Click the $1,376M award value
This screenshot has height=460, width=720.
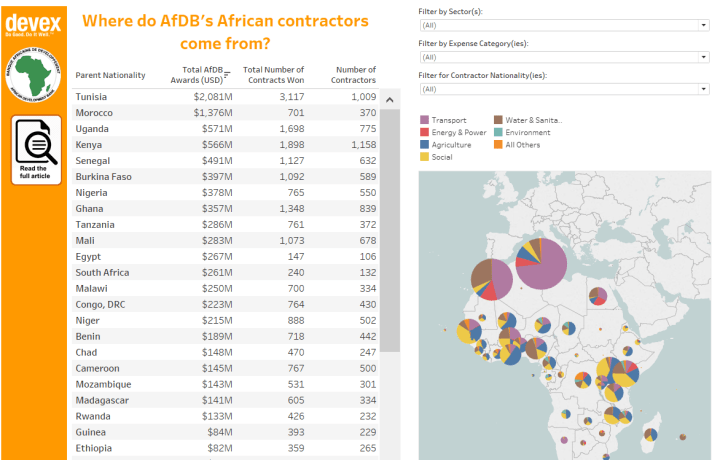tap(213, 113)
